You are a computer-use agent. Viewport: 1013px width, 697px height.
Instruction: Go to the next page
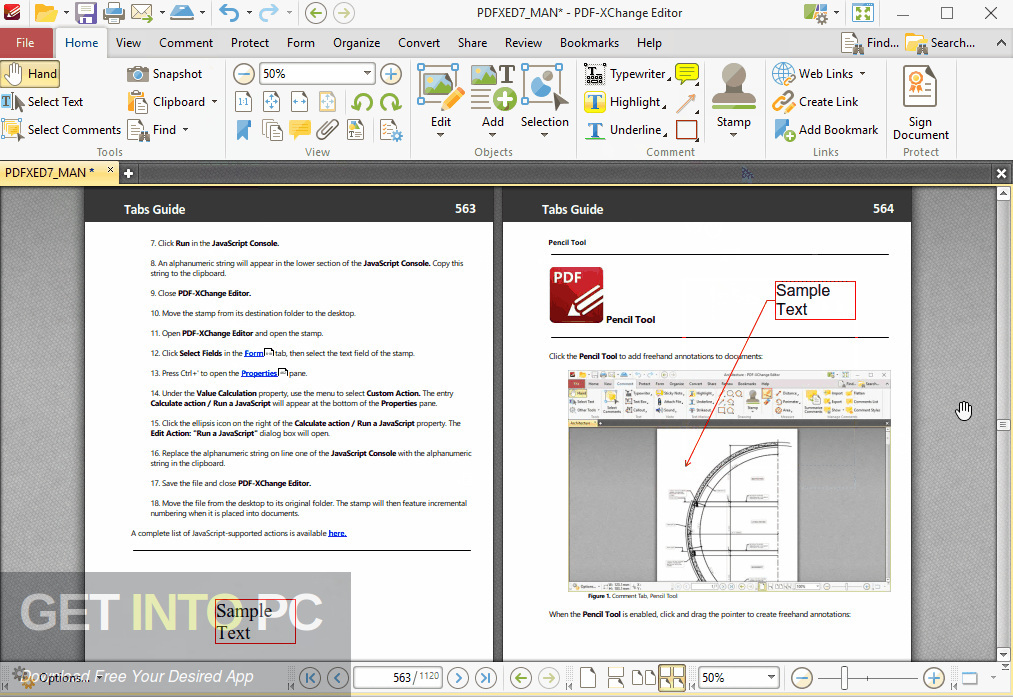point(458,678)
